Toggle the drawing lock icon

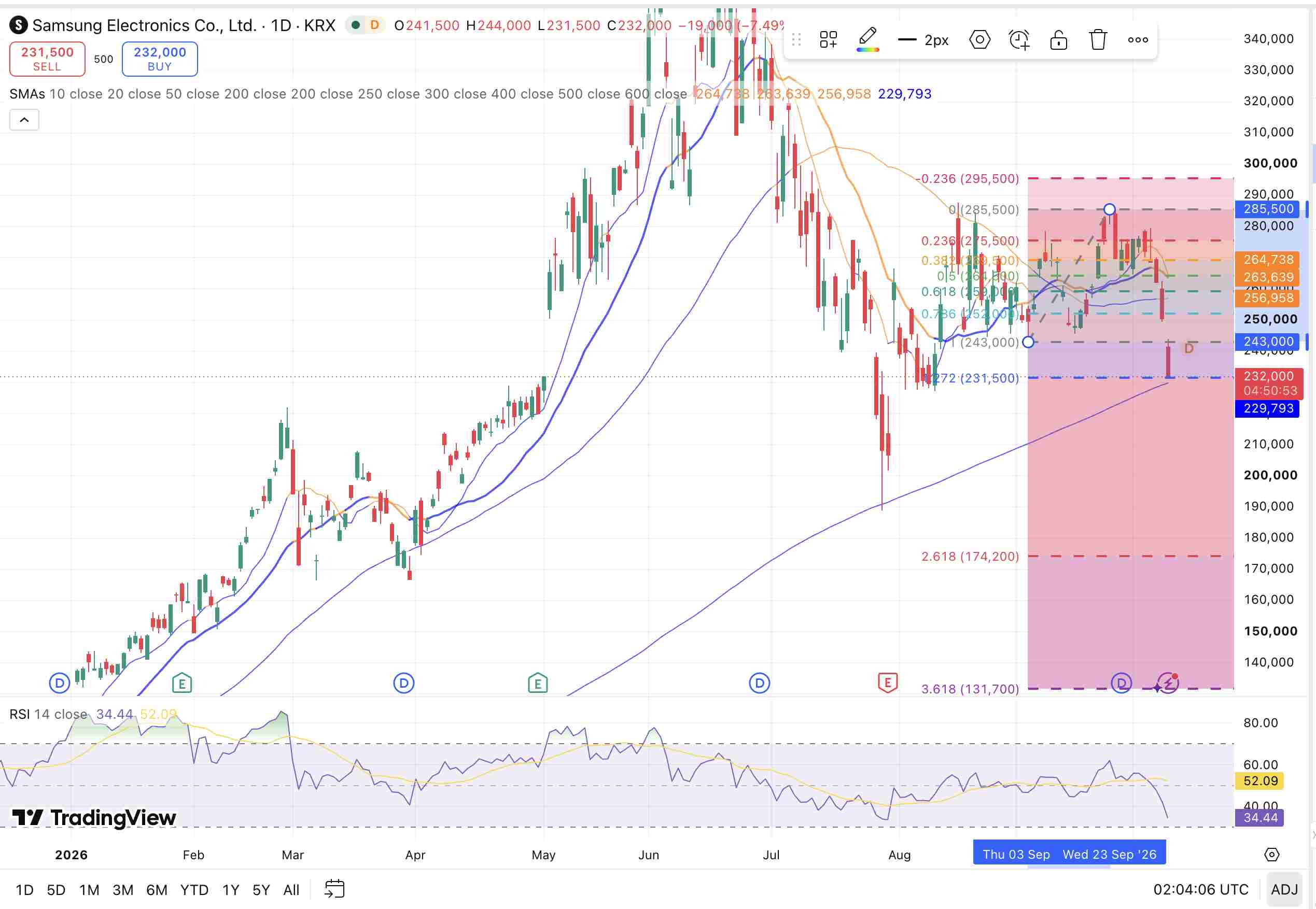[1058, 40]
